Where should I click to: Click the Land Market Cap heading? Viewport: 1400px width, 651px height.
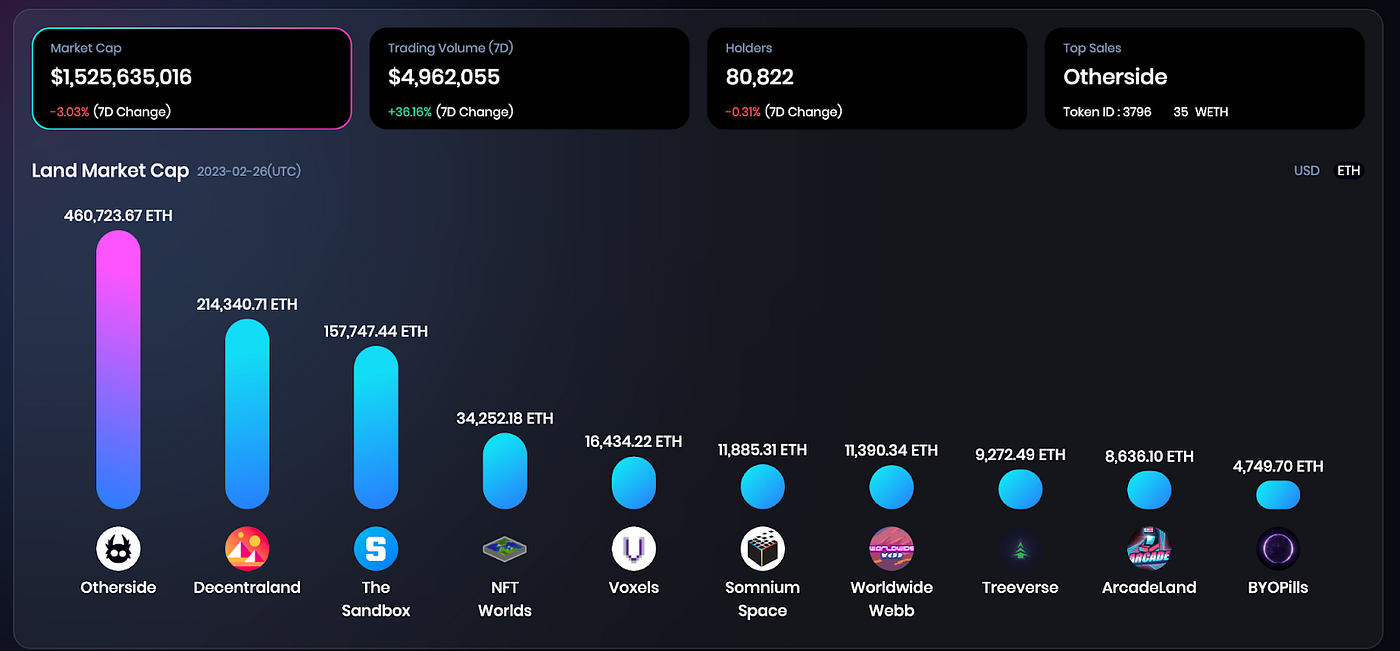[x=110, y=171]
